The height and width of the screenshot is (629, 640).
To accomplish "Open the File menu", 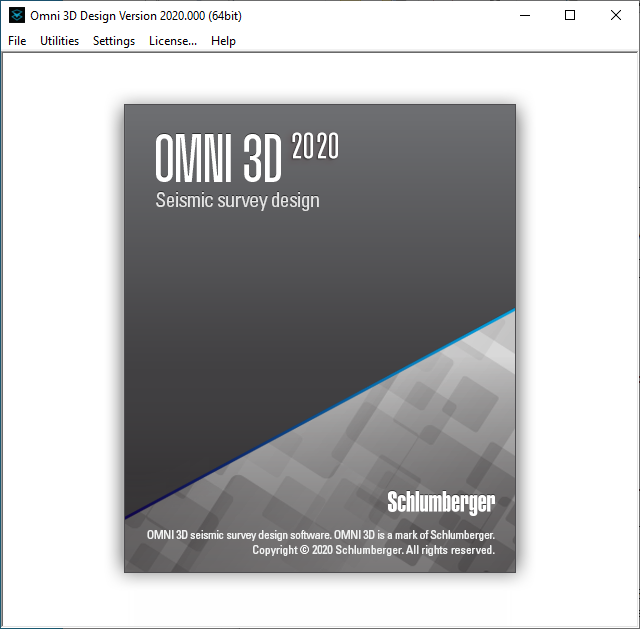I will click(x=17, y=41).
